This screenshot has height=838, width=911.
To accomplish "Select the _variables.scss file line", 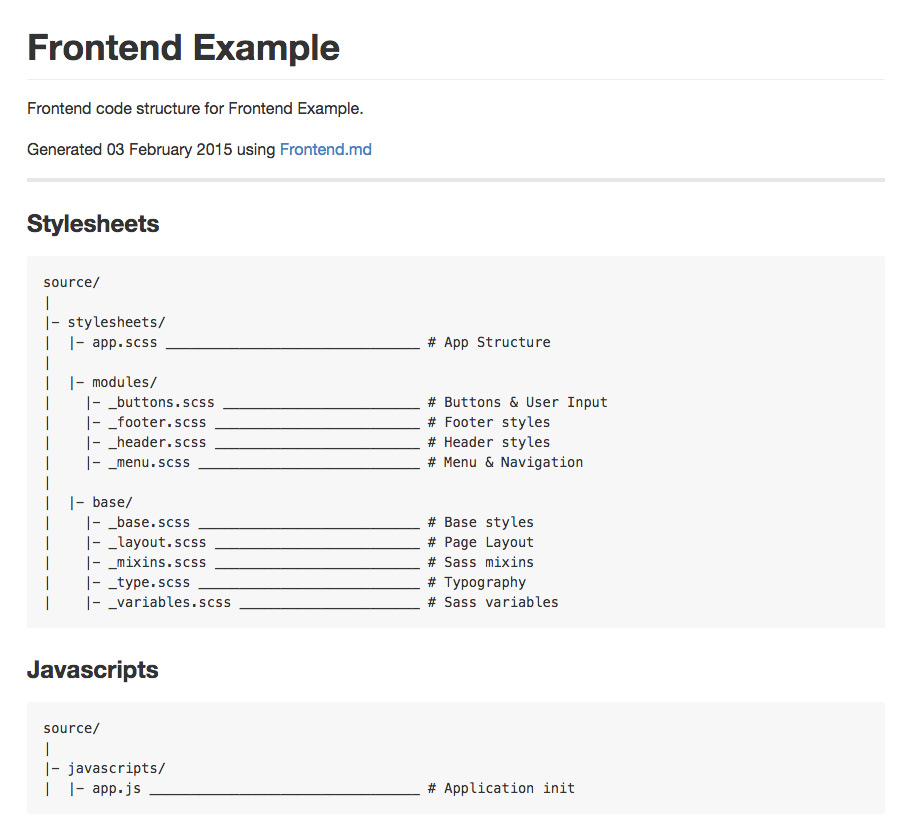I will click(169, 602).
